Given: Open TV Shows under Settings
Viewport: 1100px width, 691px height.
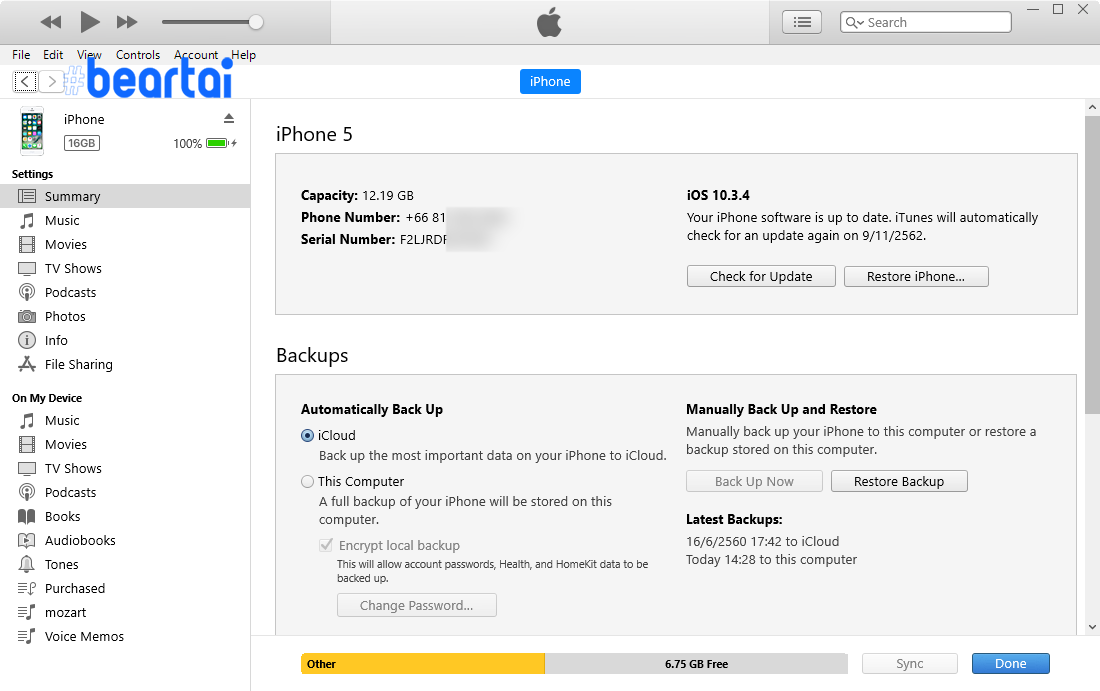Looking at the screenshot, I should pos(125,268).
